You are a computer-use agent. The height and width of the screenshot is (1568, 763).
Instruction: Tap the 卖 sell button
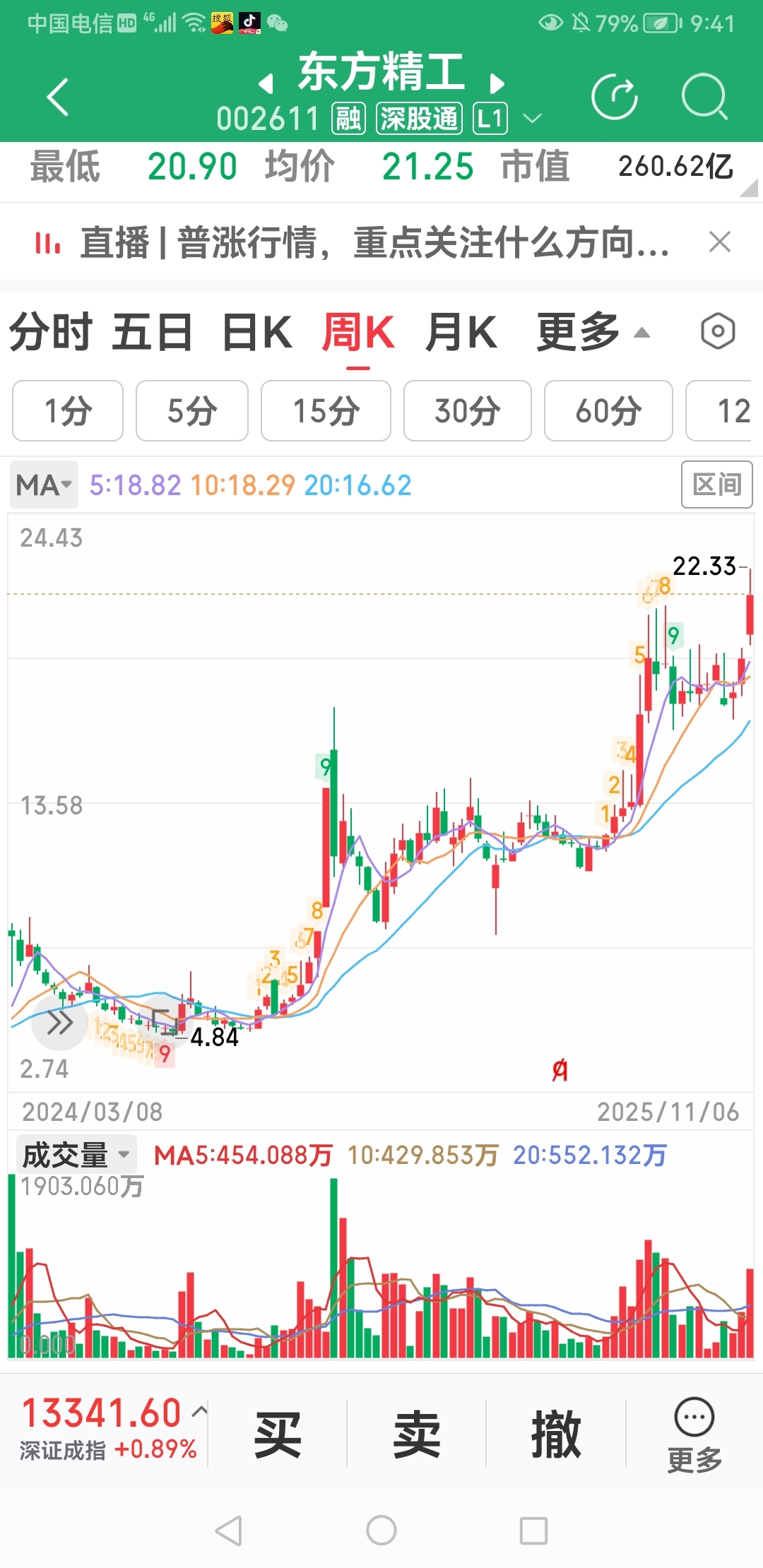[x=417, y=1435]
